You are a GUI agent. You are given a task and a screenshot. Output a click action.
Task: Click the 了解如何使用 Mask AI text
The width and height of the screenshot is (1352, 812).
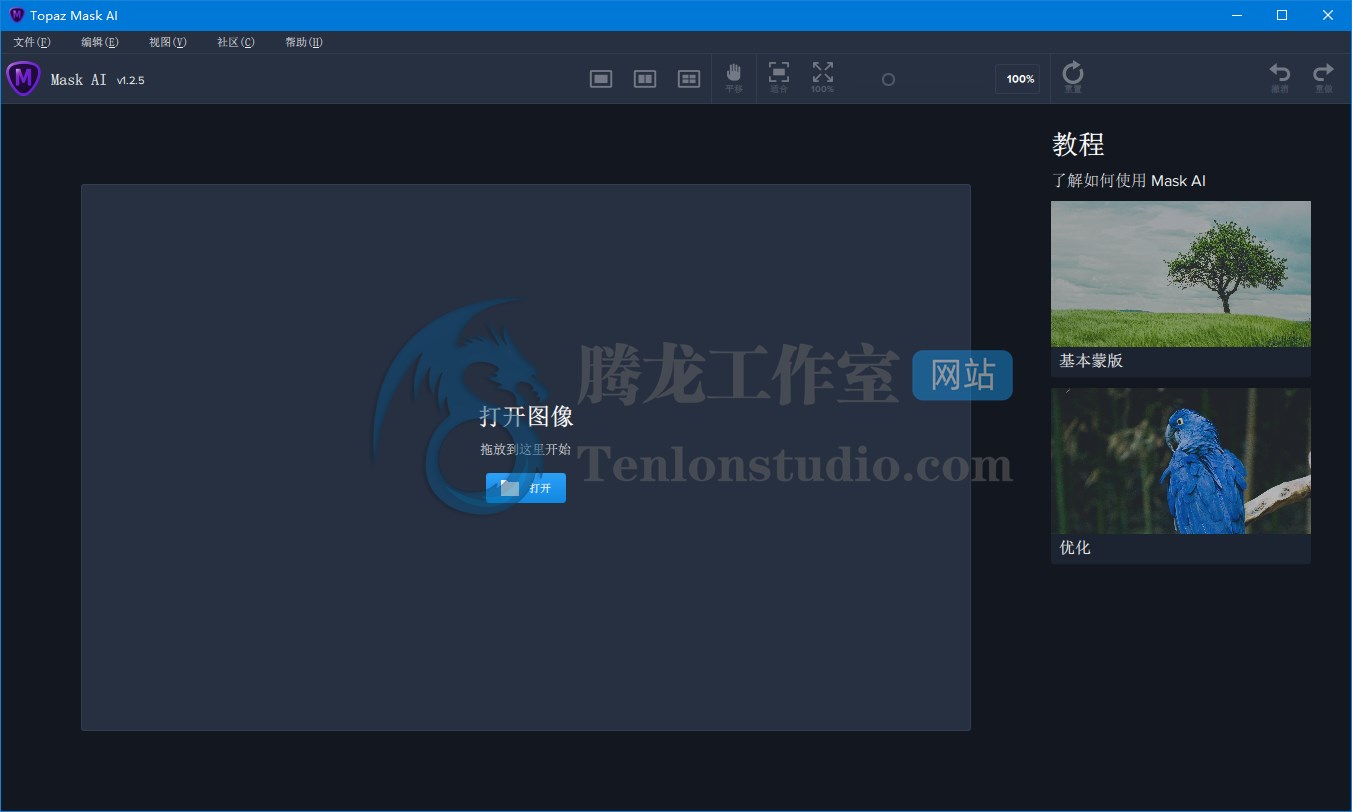tap(1129, 181)
